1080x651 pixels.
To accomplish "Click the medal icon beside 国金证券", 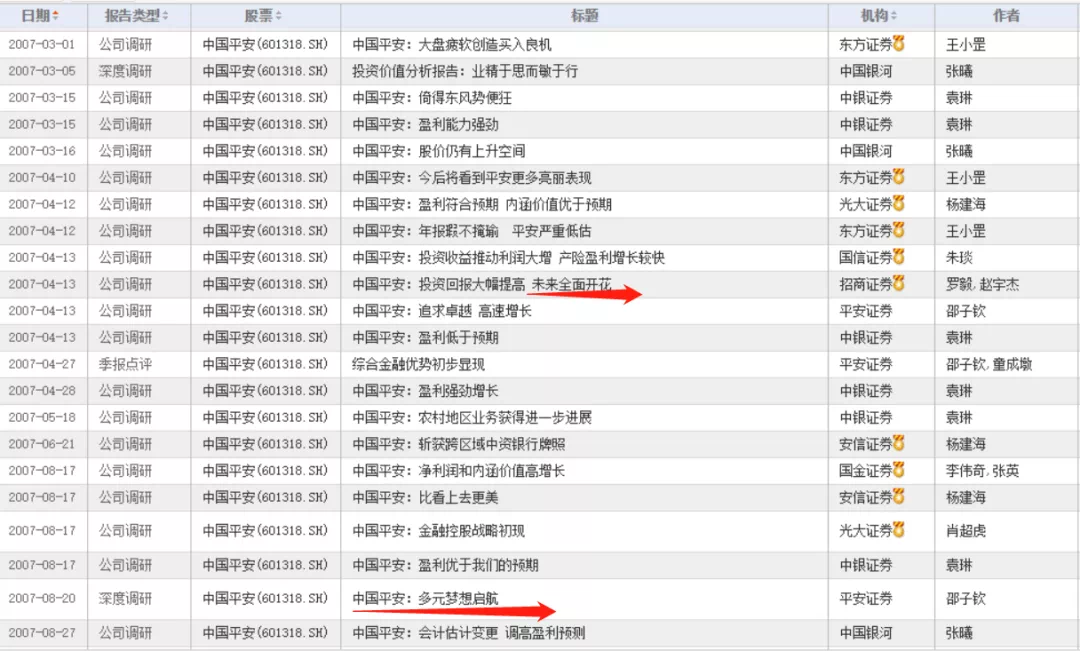I will pos(899,470).
